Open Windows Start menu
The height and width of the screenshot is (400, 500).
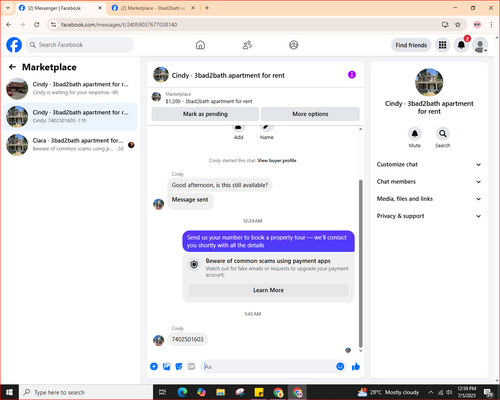pyautogui.click(x=9, y=392)
